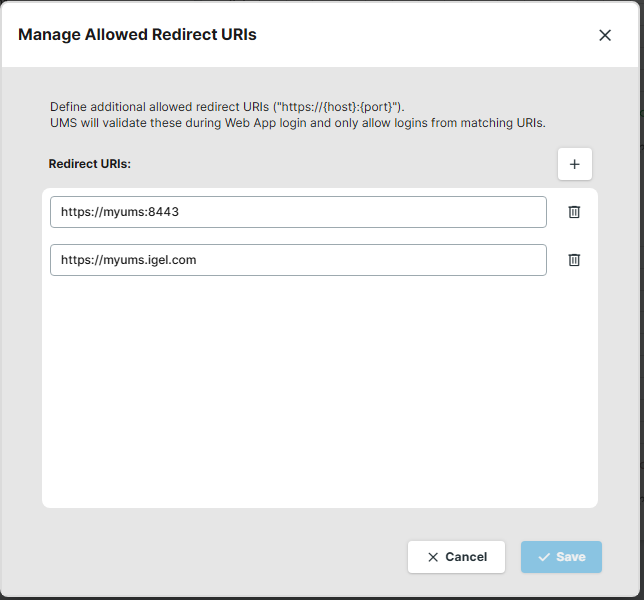This screenshot has width=644, height=600.
Task: Click the dialog title 'Manage Allowed Redirect URIs'
Action: 137,35
